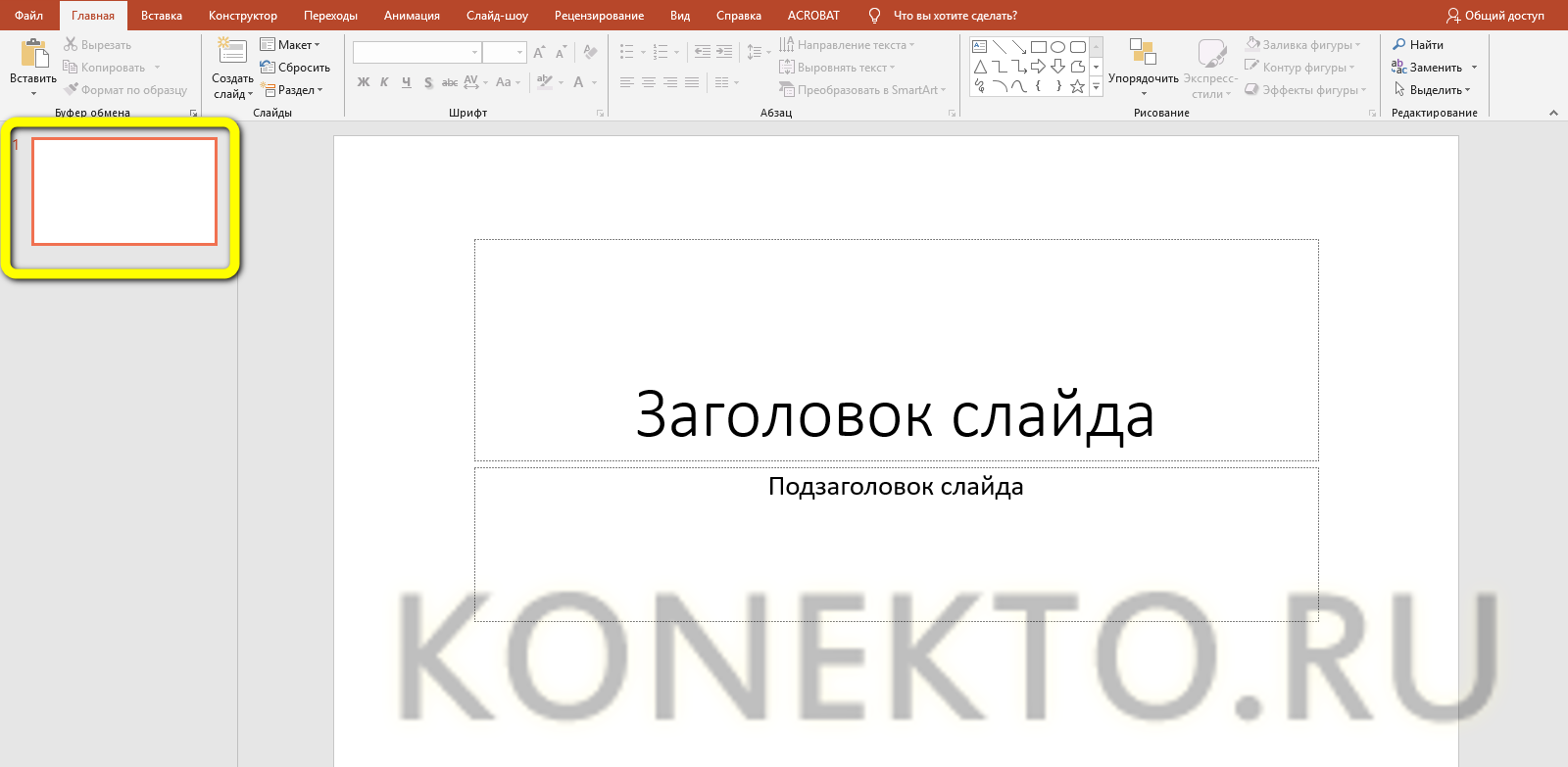Screen dimensions: 1568x767
Task: Expand the shapes gallery with More arrow
Action: tap(1097, 87)
